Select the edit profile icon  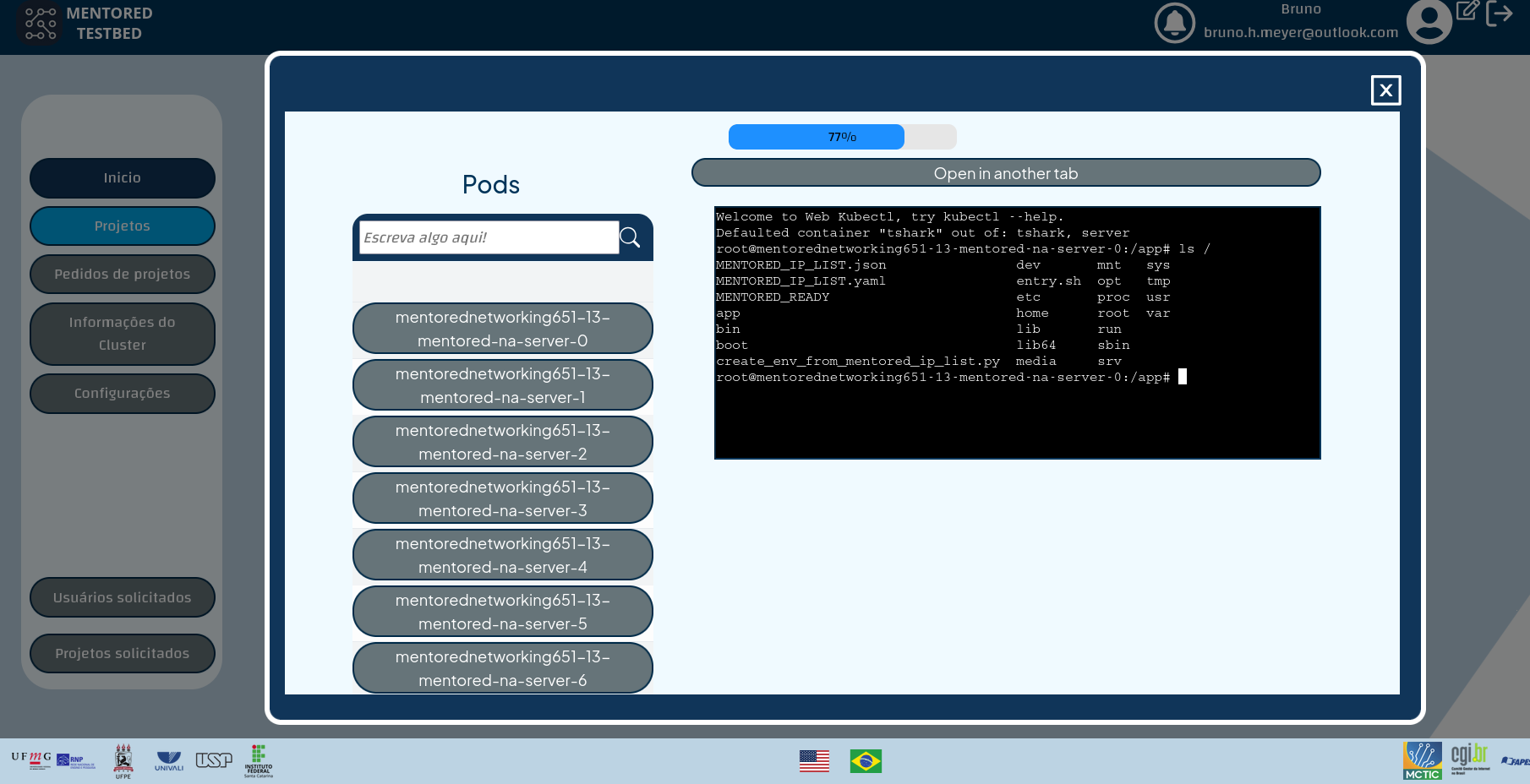pyautogui.click(x=1467, y=12)
